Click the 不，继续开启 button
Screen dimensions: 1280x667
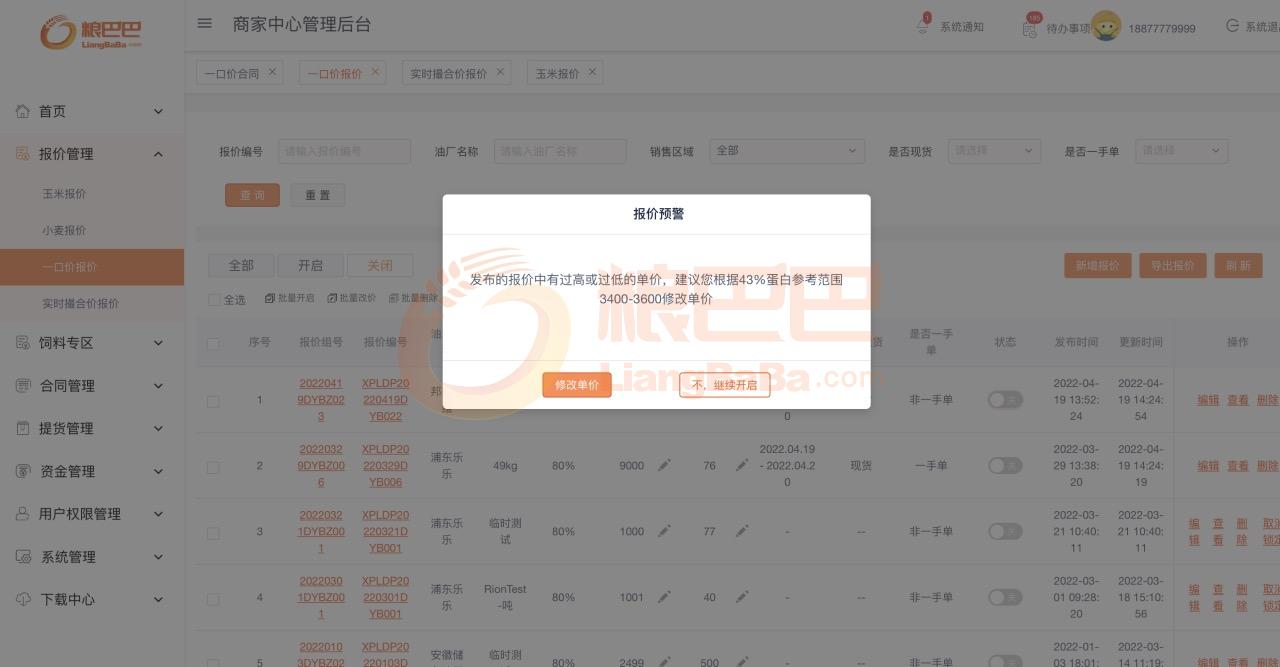tap(724, 385)
